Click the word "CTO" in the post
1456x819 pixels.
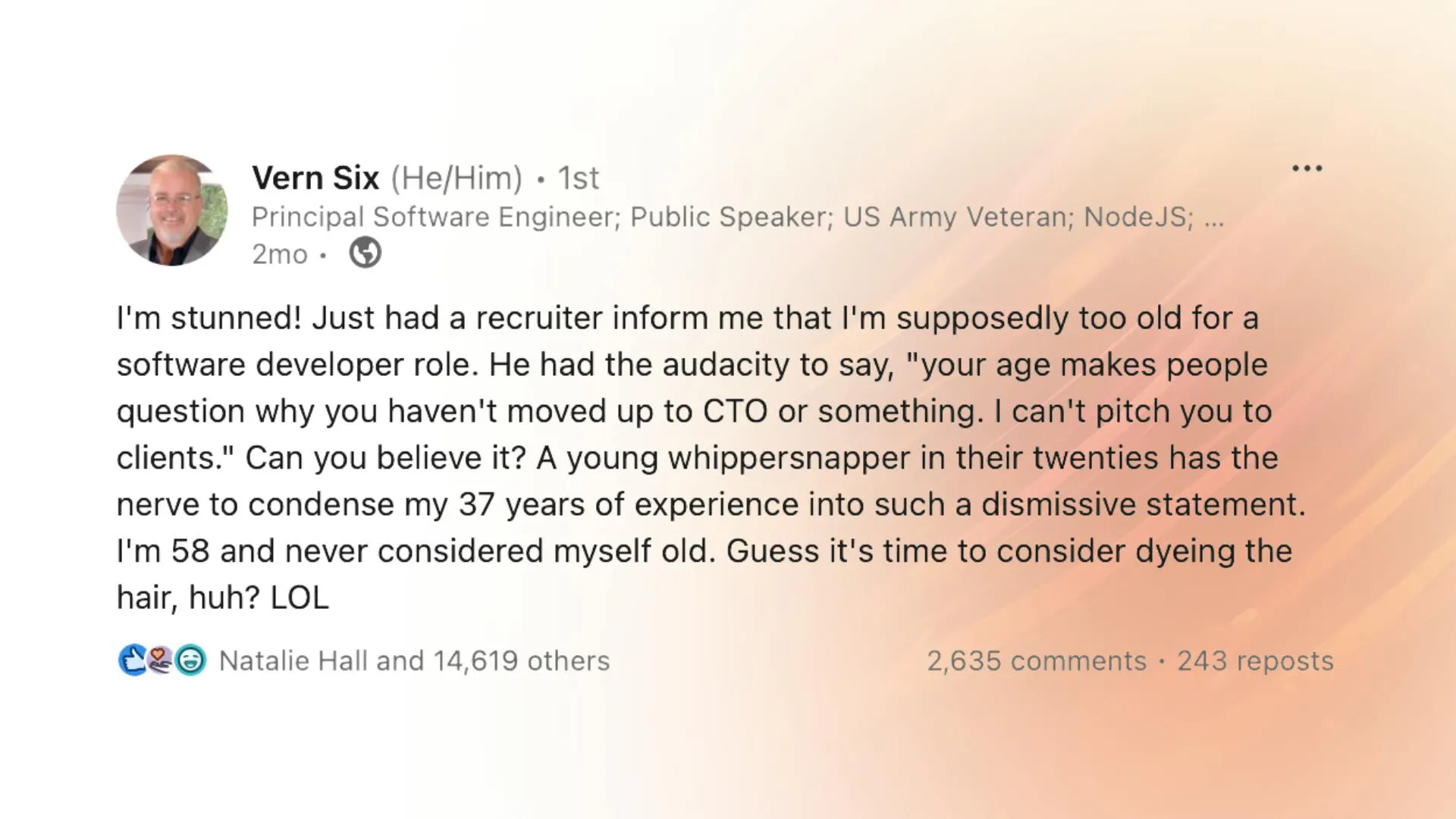(x=735, y=412)
